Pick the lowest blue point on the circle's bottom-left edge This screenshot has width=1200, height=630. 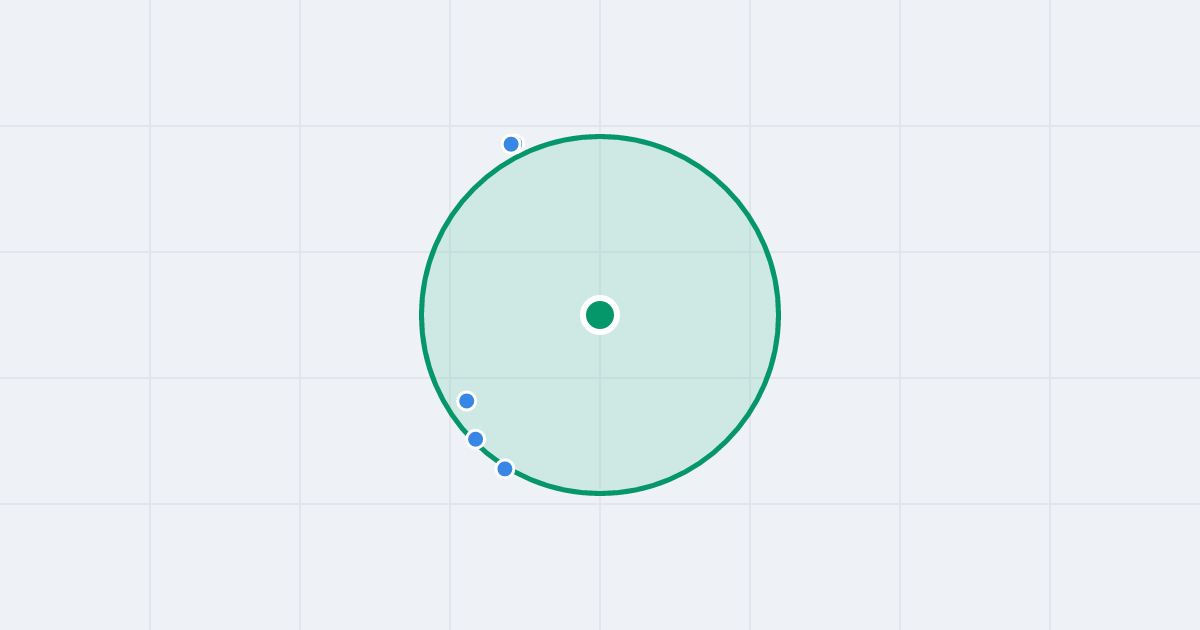(x=505, y=469)
